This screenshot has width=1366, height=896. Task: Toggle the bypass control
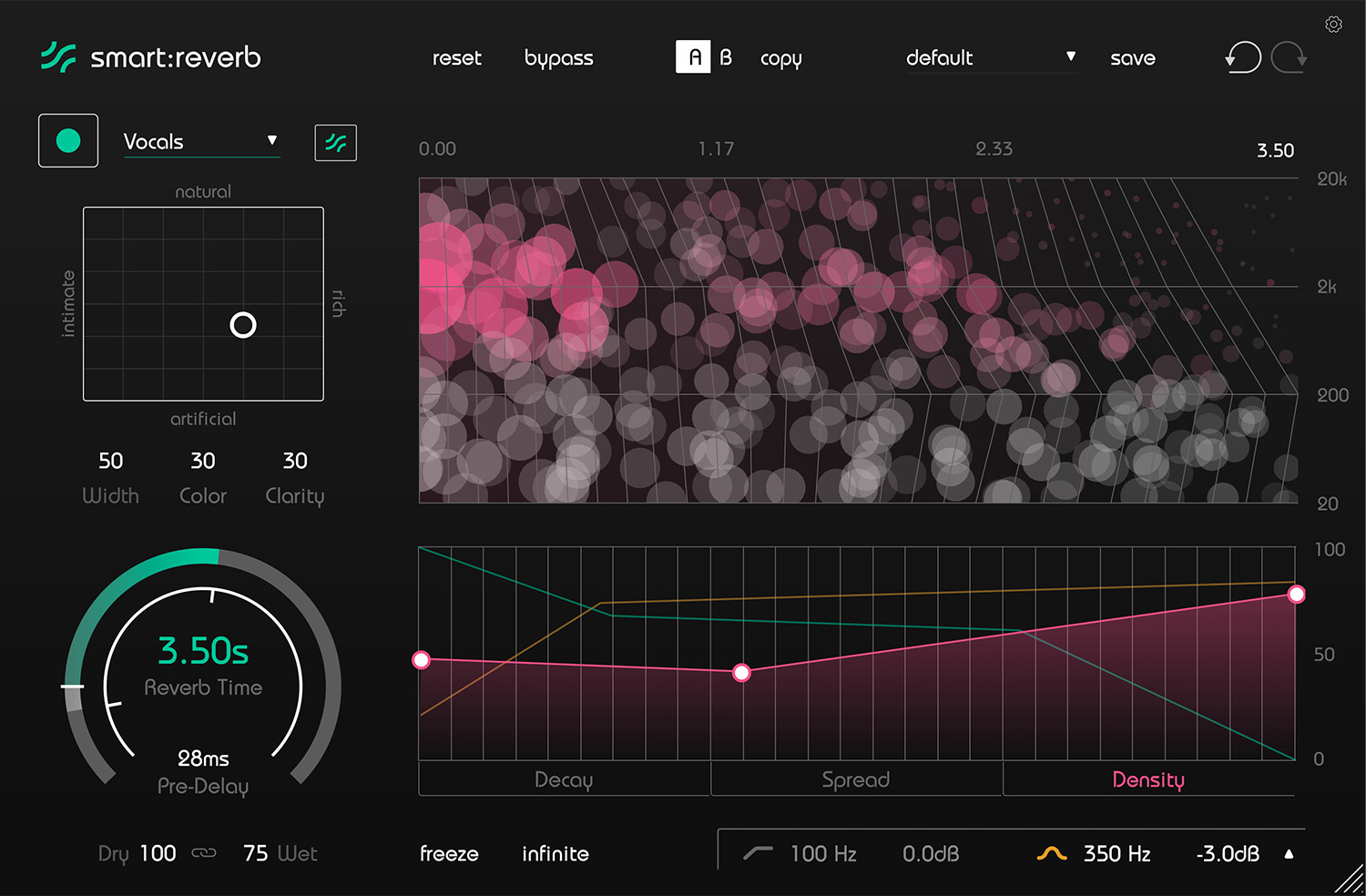point(559,58)
